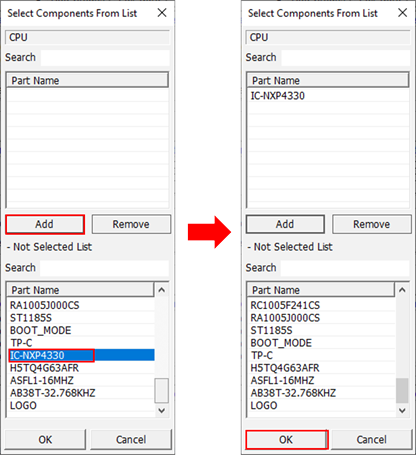This screenshot has width=416, height=455.
Task: Click scroll-up arrow in right not-selected list
Action: 402,290
